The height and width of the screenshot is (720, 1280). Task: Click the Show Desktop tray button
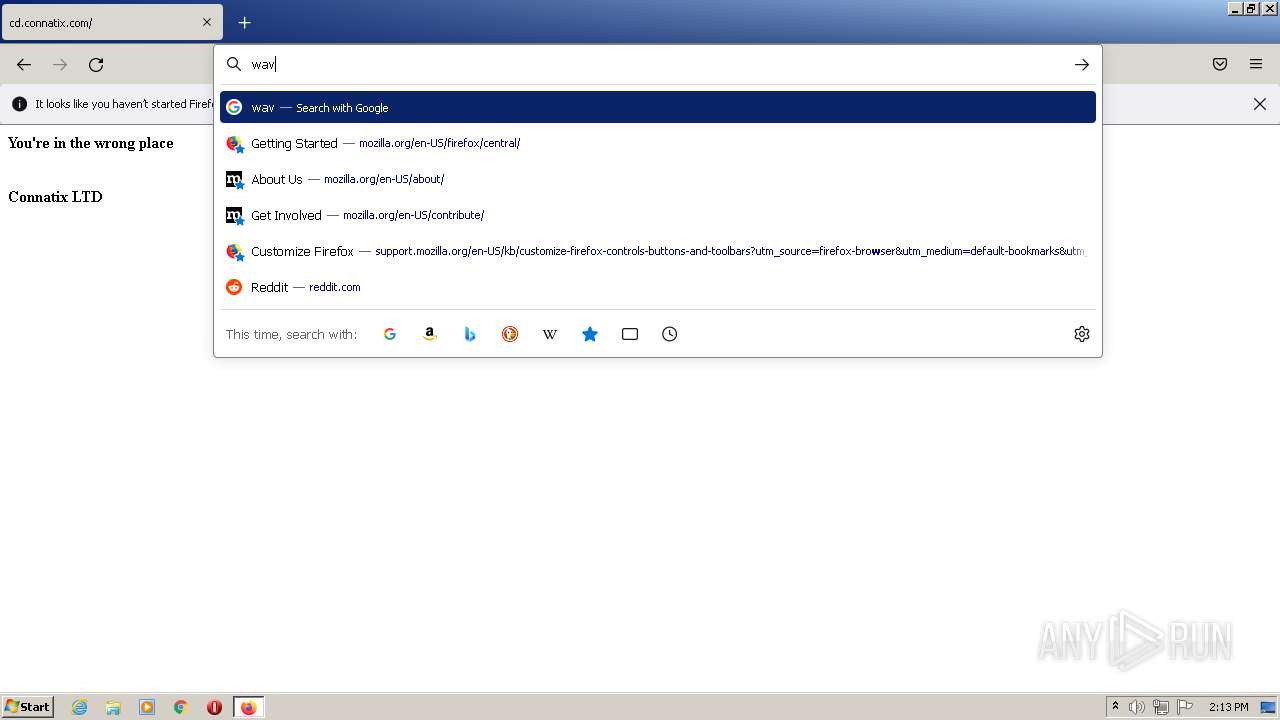[1268, 707]
